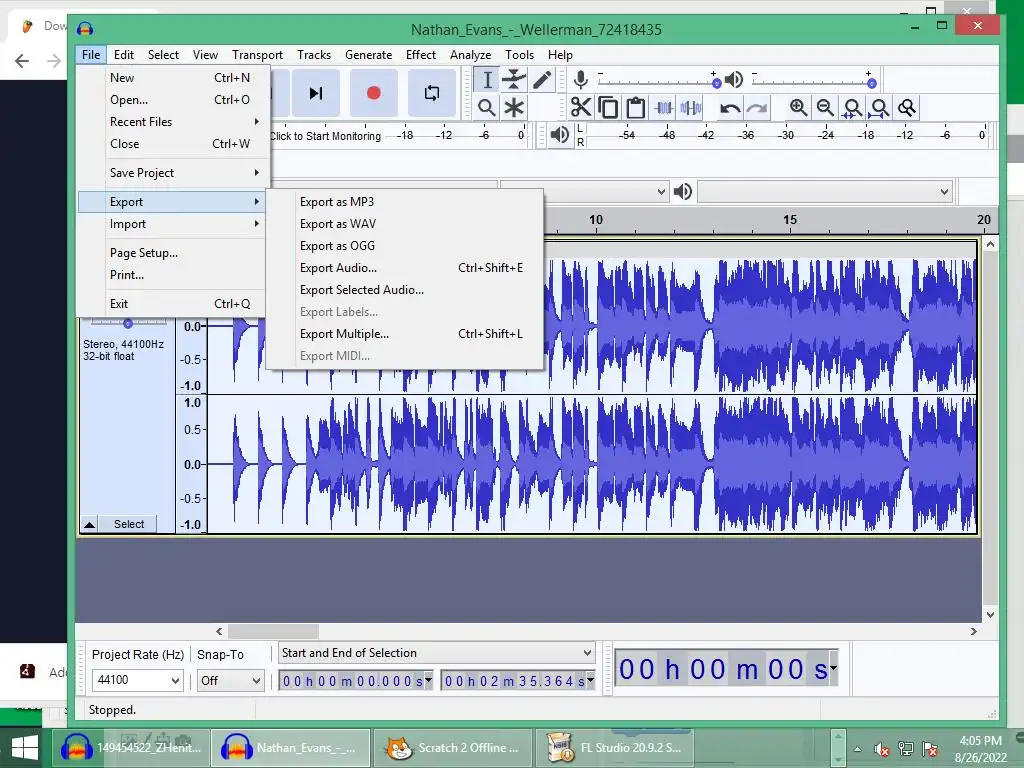1024x768 pixels.
Task: Click the recording meter microphone icon
Action: point(580,80)
